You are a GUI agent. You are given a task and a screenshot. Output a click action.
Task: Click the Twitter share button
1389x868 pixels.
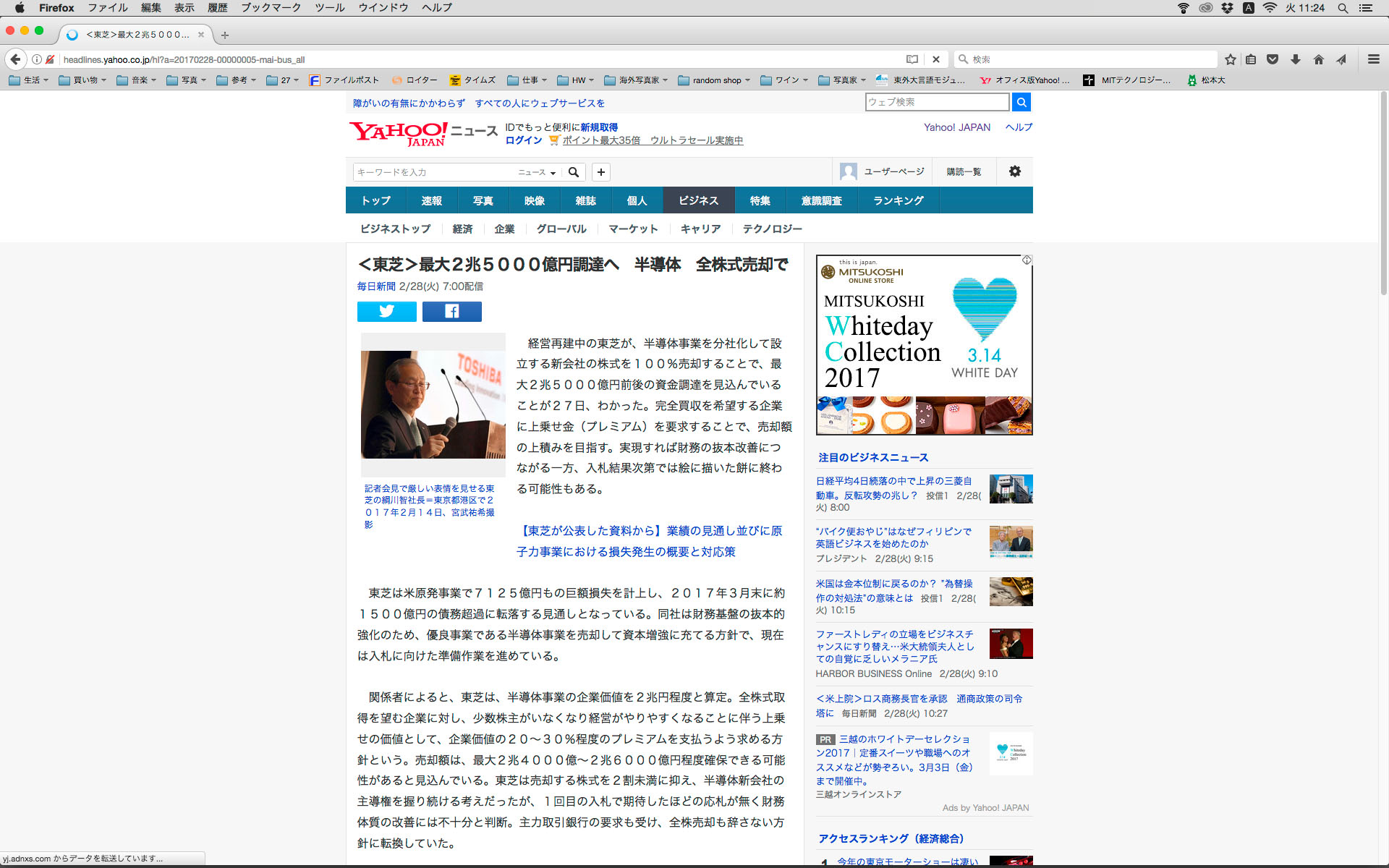[386, 312]
